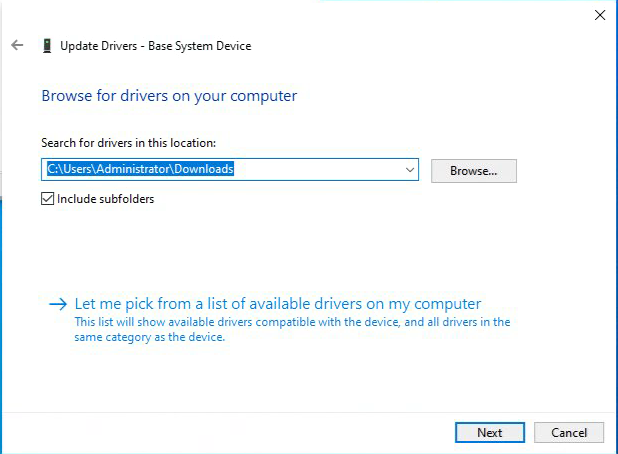Click the description text under Let me pick
618x454 pixels.
click(x=292, y=329)
